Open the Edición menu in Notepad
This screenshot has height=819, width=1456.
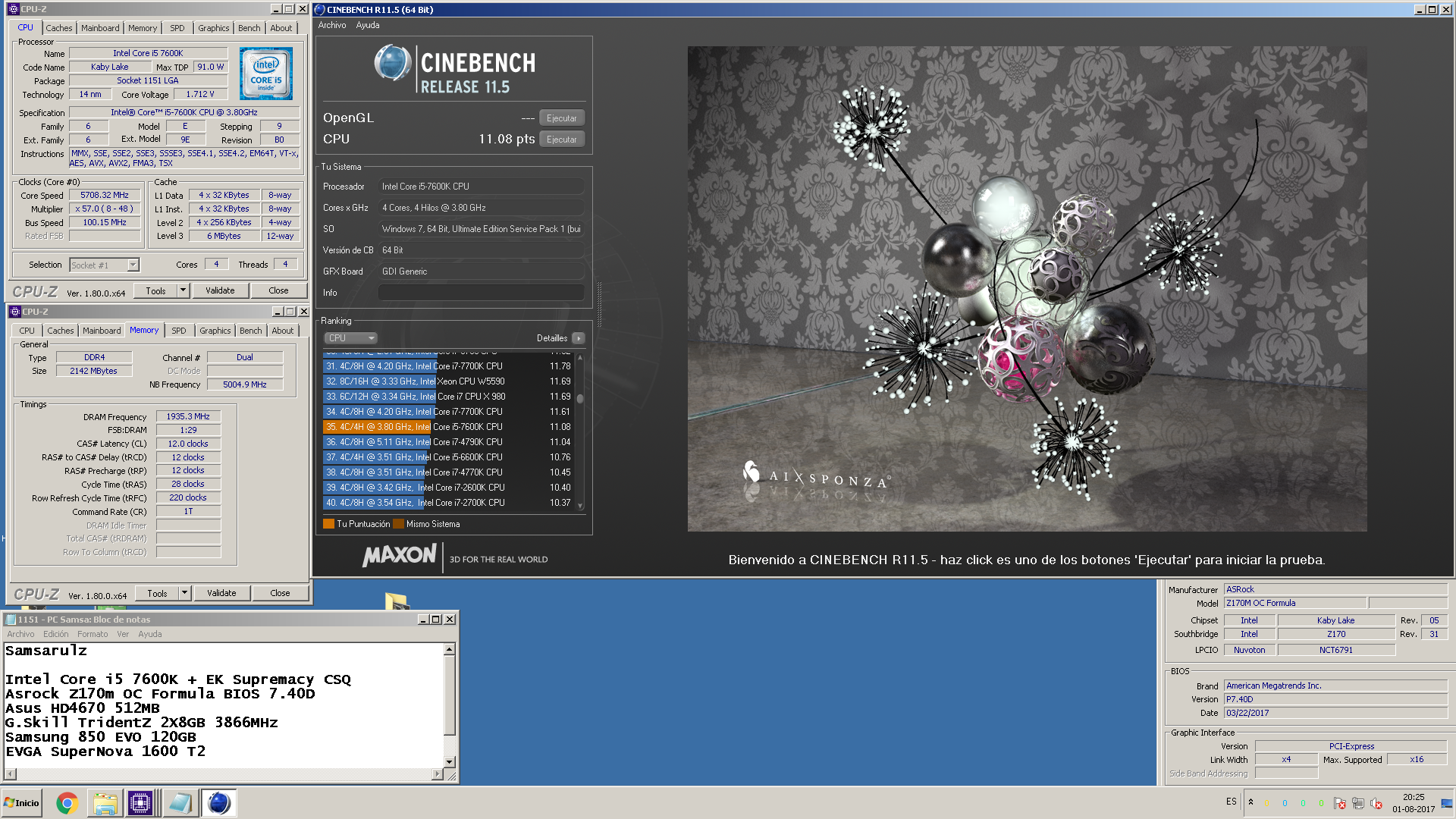56,634
